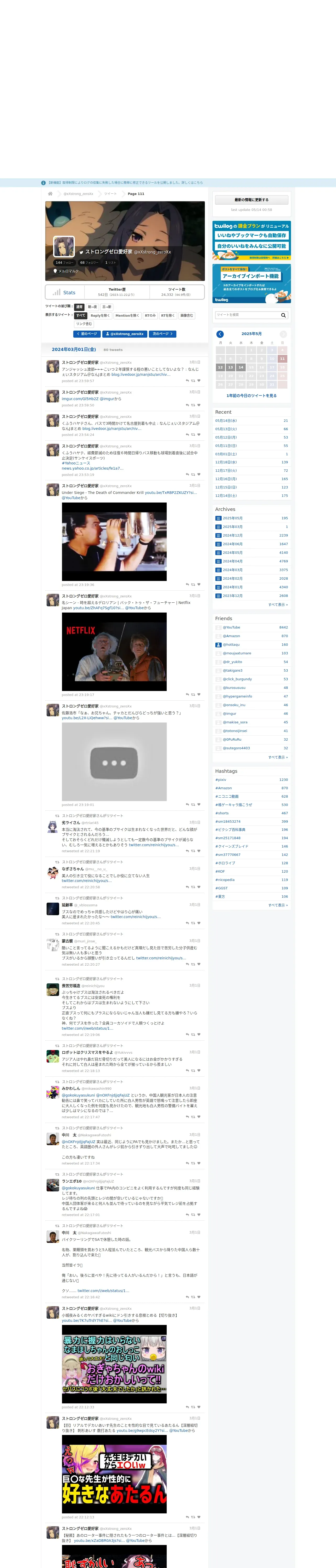
Task: Reply to the tweet posted at 23:59:57
Action: pos(187,381)
